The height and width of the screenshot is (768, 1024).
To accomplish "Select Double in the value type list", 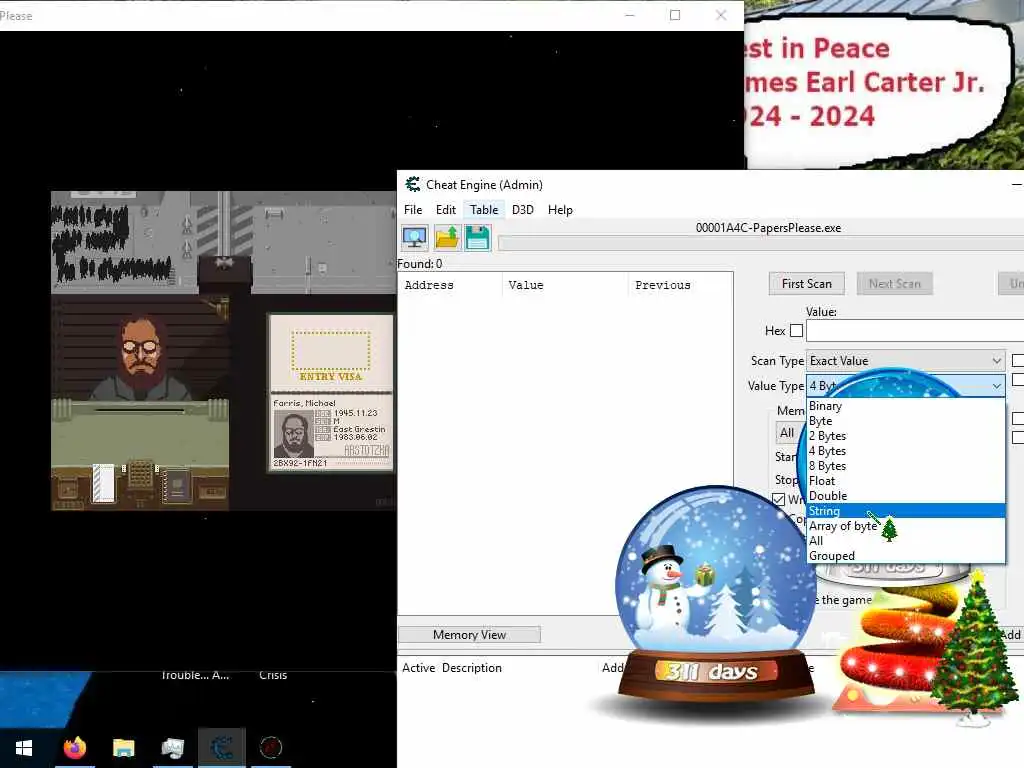I will coord(906,496).
